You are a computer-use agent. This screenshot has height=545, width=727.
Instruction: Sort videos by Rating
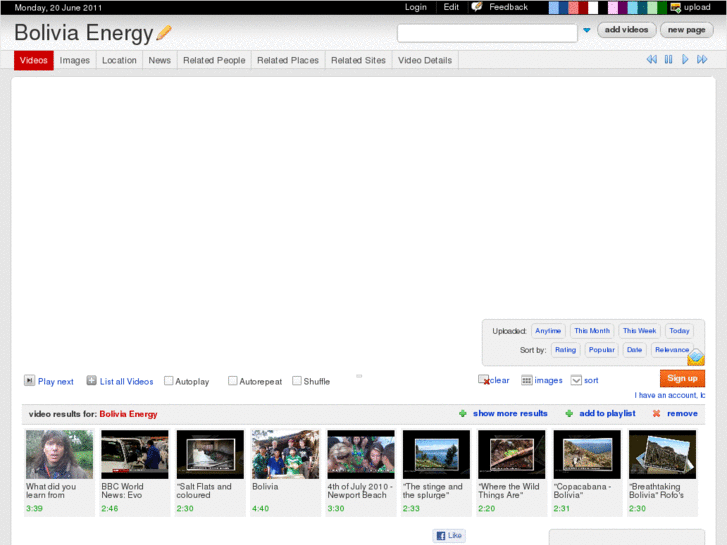[566, 350]
